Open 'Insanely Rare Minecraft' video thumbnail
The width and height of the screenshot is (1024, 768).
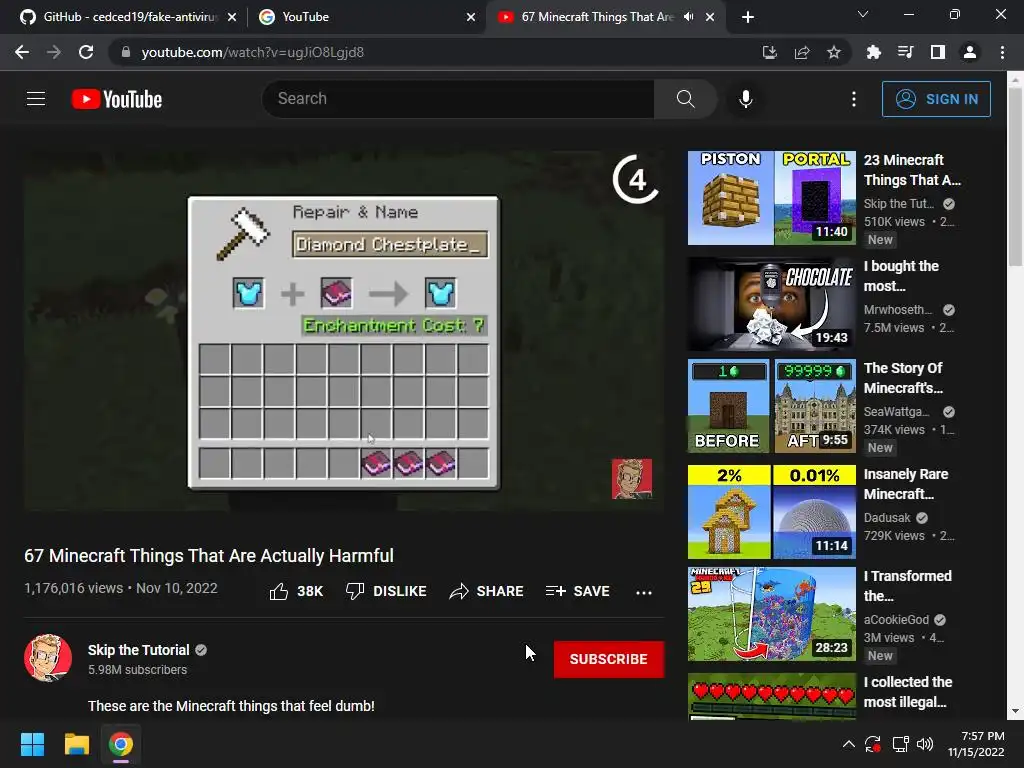pyautogui.click(x=771, y=511)
